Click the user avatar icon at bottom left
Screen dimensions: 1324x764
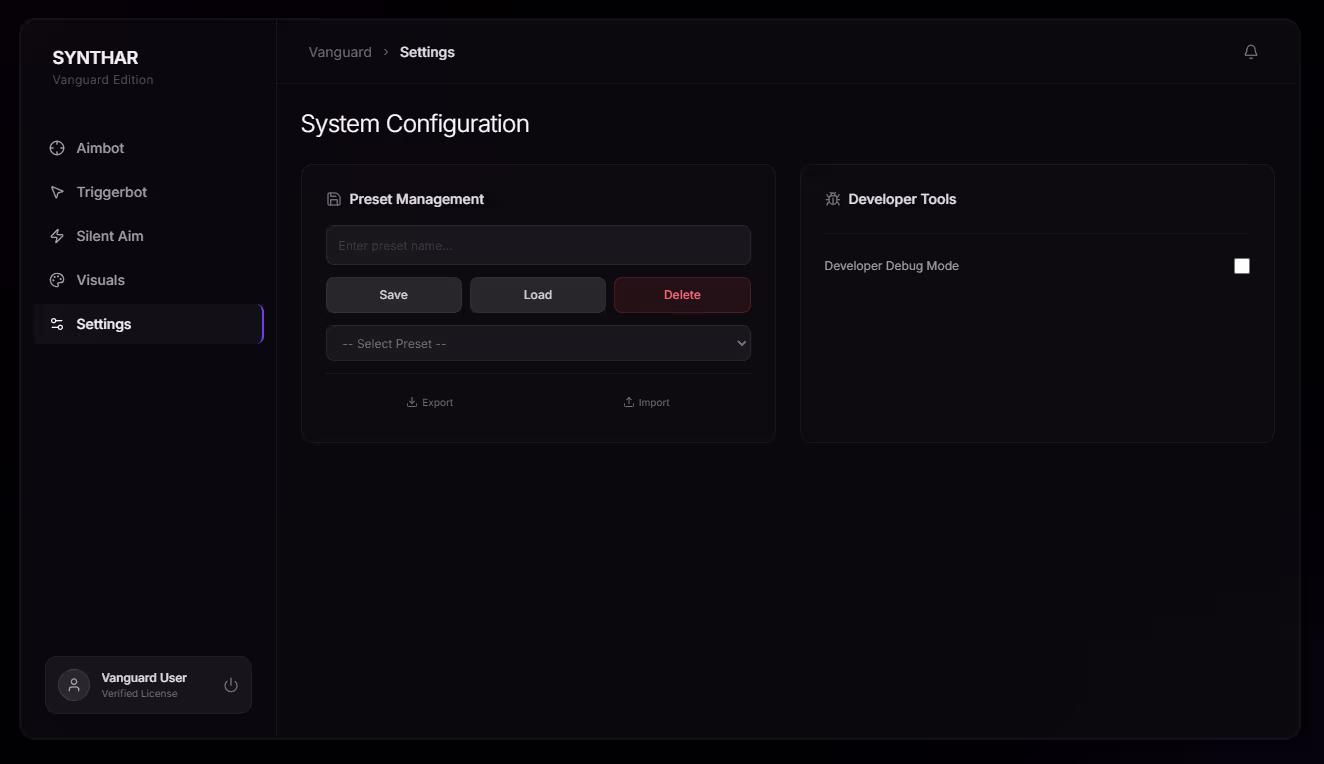[74, 685]
